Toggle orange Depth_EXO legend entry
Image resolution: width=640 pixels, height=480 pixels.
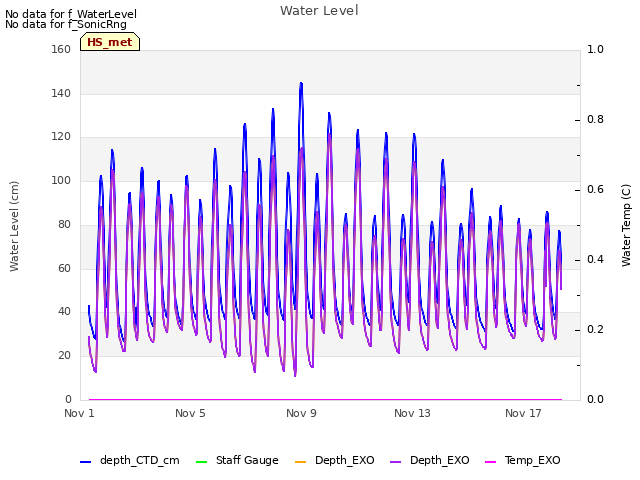334,460
